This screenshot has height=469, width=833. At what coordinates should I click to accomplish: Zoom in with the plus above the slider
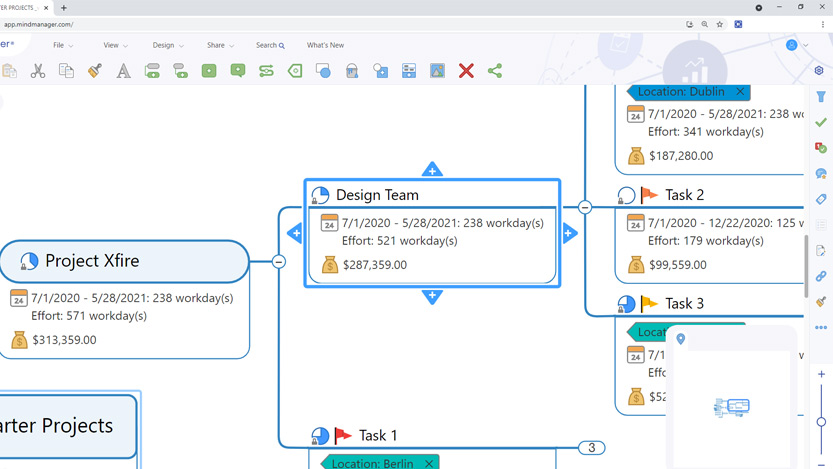[821, 374]
